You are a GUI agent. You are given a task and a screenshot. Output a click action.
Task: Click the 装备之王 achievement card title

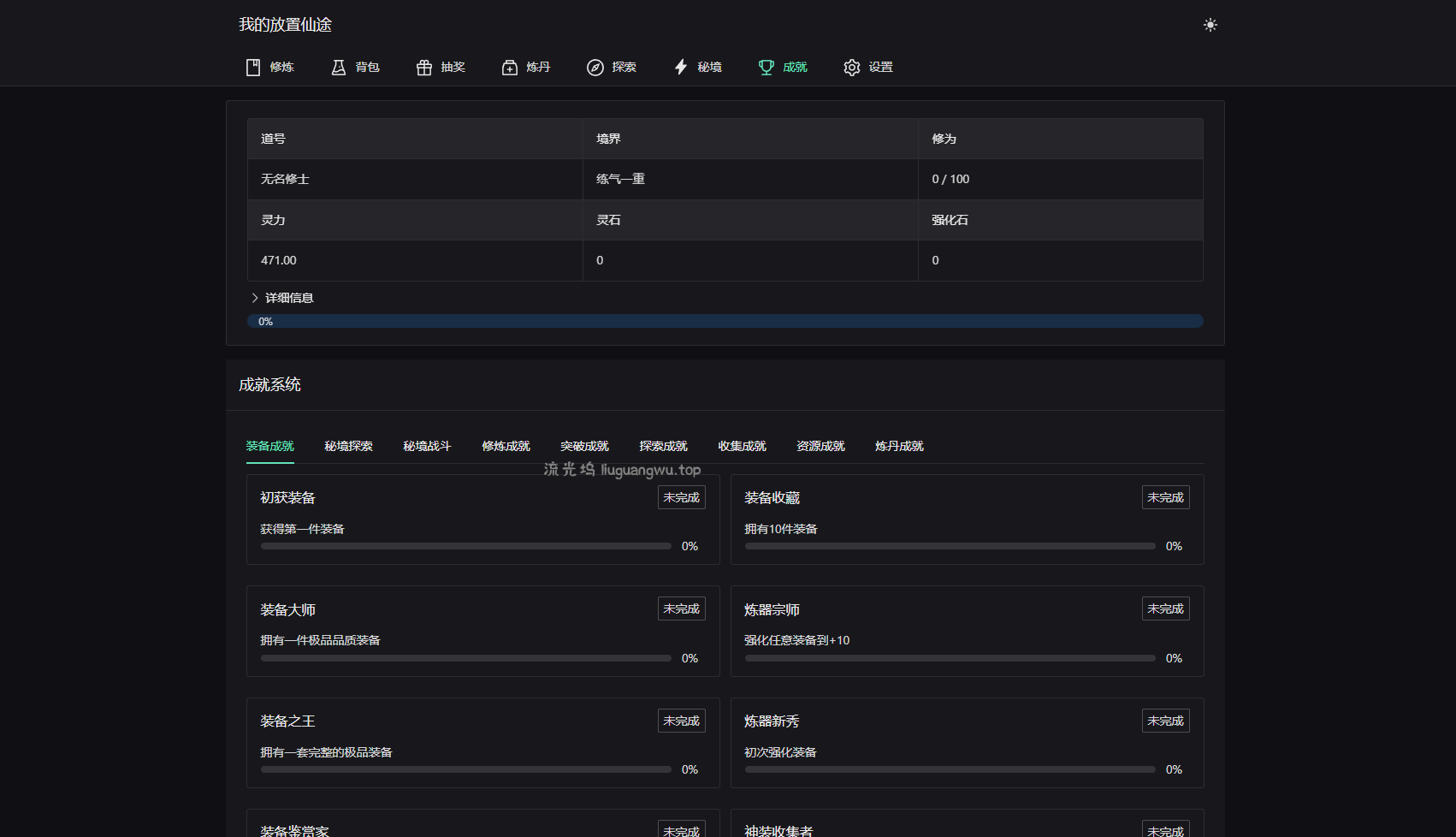click(287, 721)
